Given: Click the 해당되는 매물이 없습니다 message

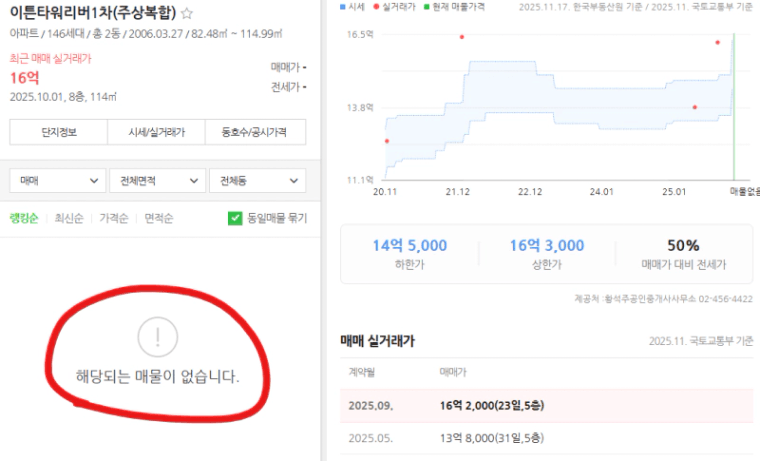Looking at the screenshot, I should click(158, 376).
